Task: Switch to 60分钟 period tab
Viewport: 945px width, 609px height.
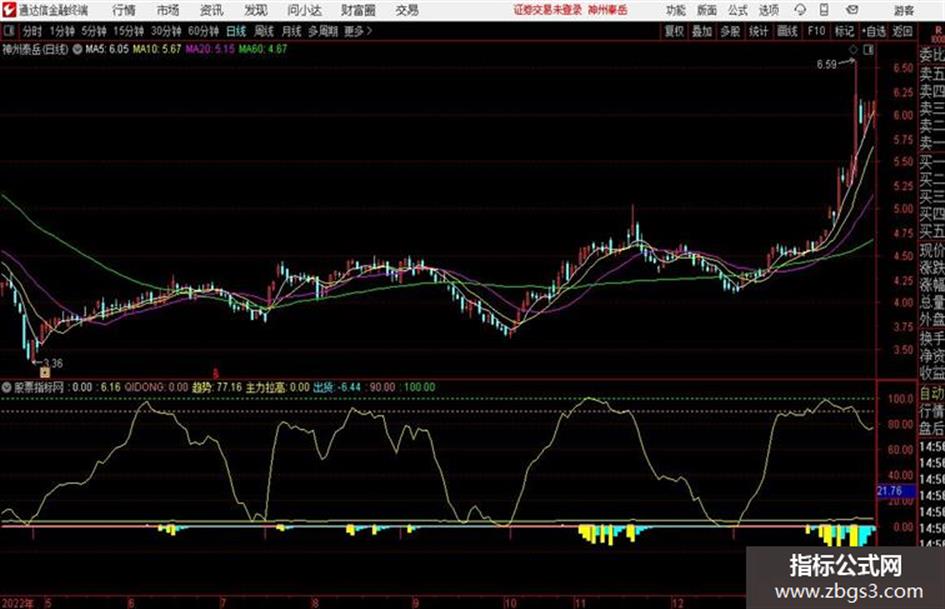Action: pos(203,31)
